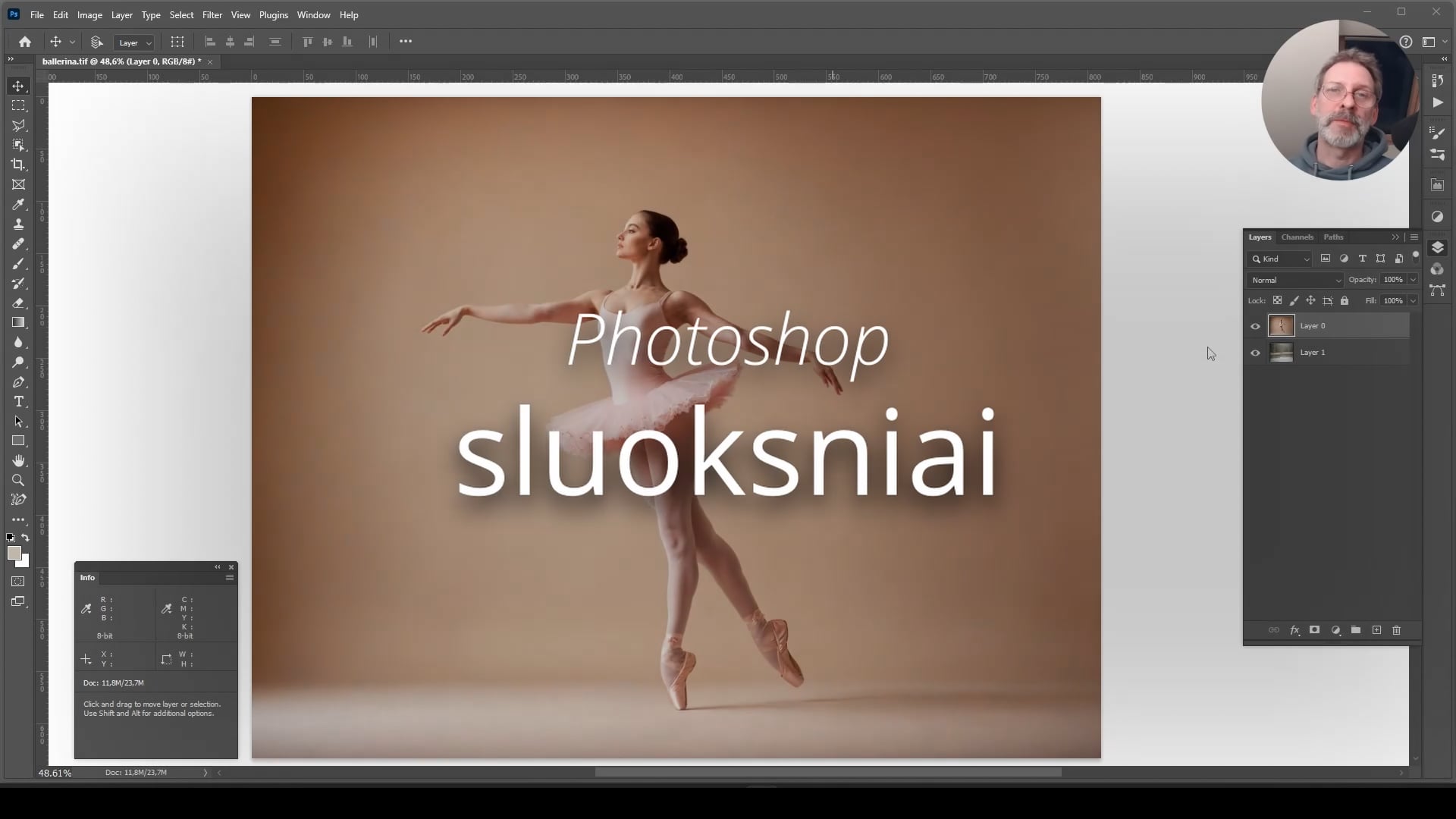Select the Lasso tool
The width and height of the screenshot is (1456, 819).
pos(18,125)
